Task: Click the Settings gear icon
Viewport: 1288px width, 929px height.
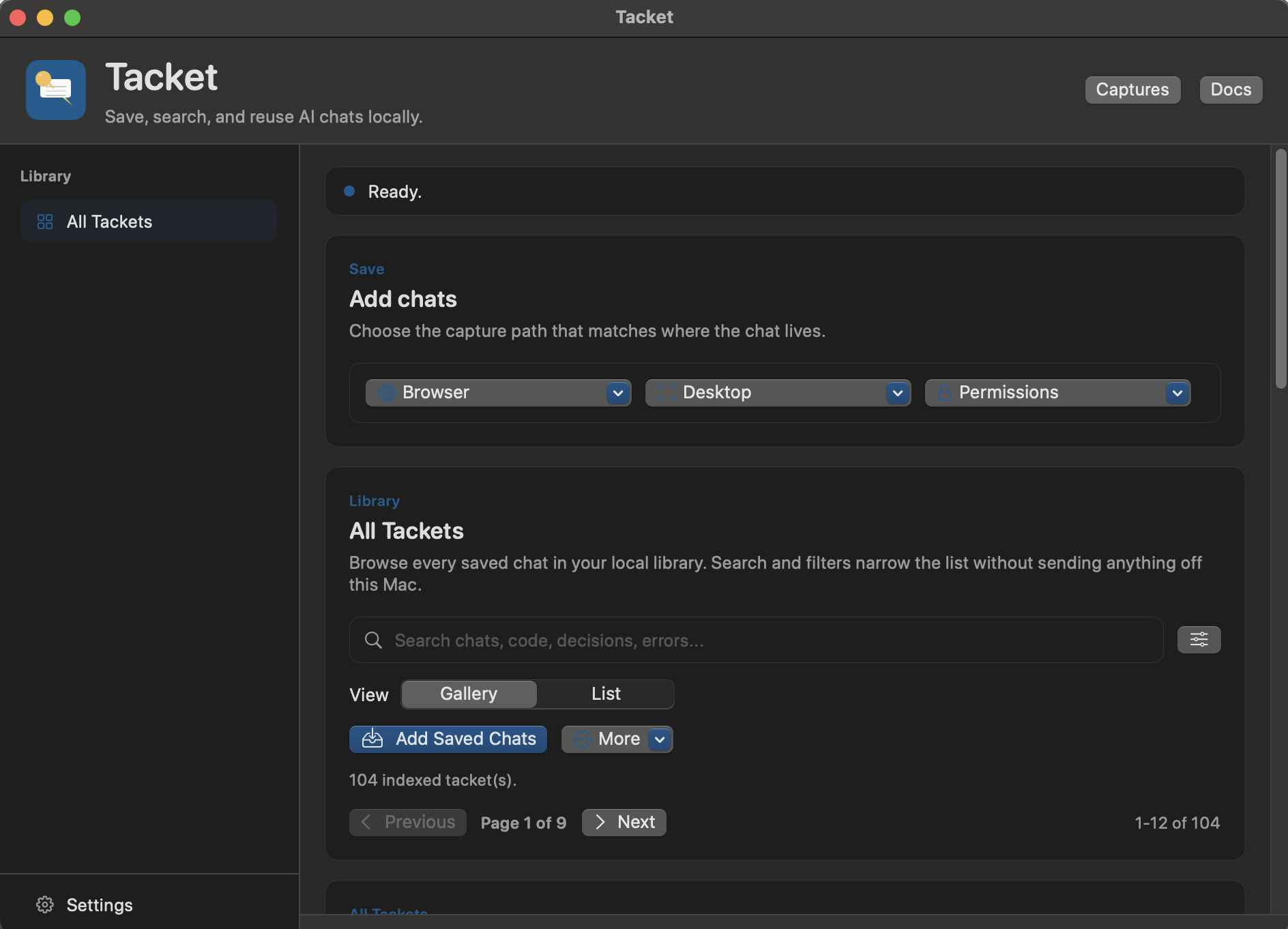Action: click(x=45, y=904)
